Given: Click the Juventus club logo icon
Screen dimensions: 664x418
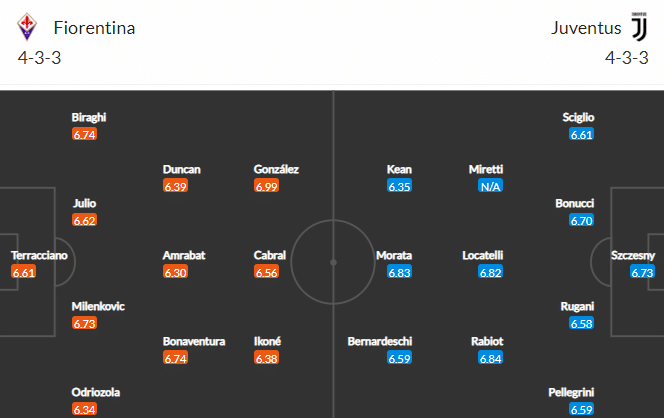Looking at the screenshot, I should 639,27.
